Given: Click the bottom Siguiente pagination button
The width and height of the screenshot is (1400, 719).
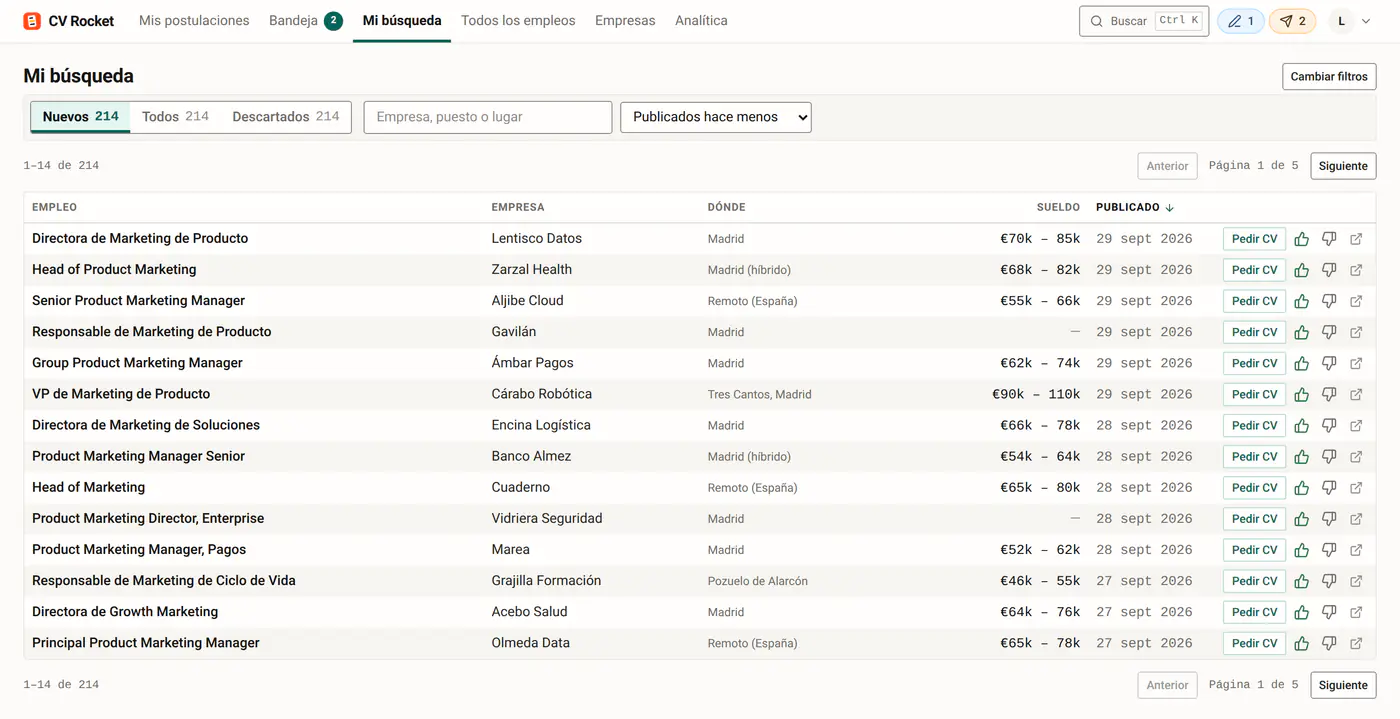Looking at the screenshot, I should (1343, 685).
